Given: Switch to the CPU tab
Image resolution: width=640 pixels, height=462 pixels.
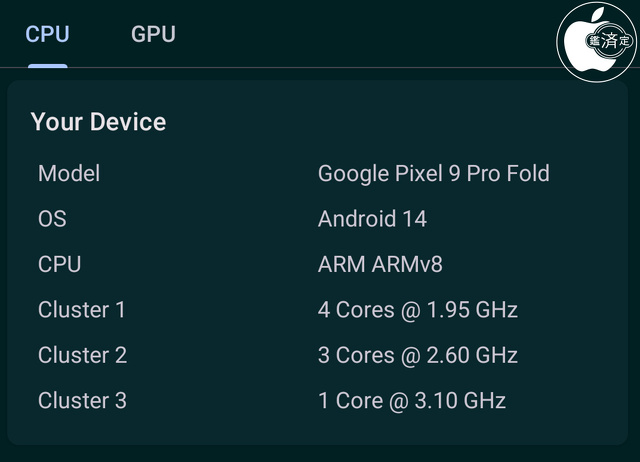Looking at the screenshot, I should (x=48, y=34).
